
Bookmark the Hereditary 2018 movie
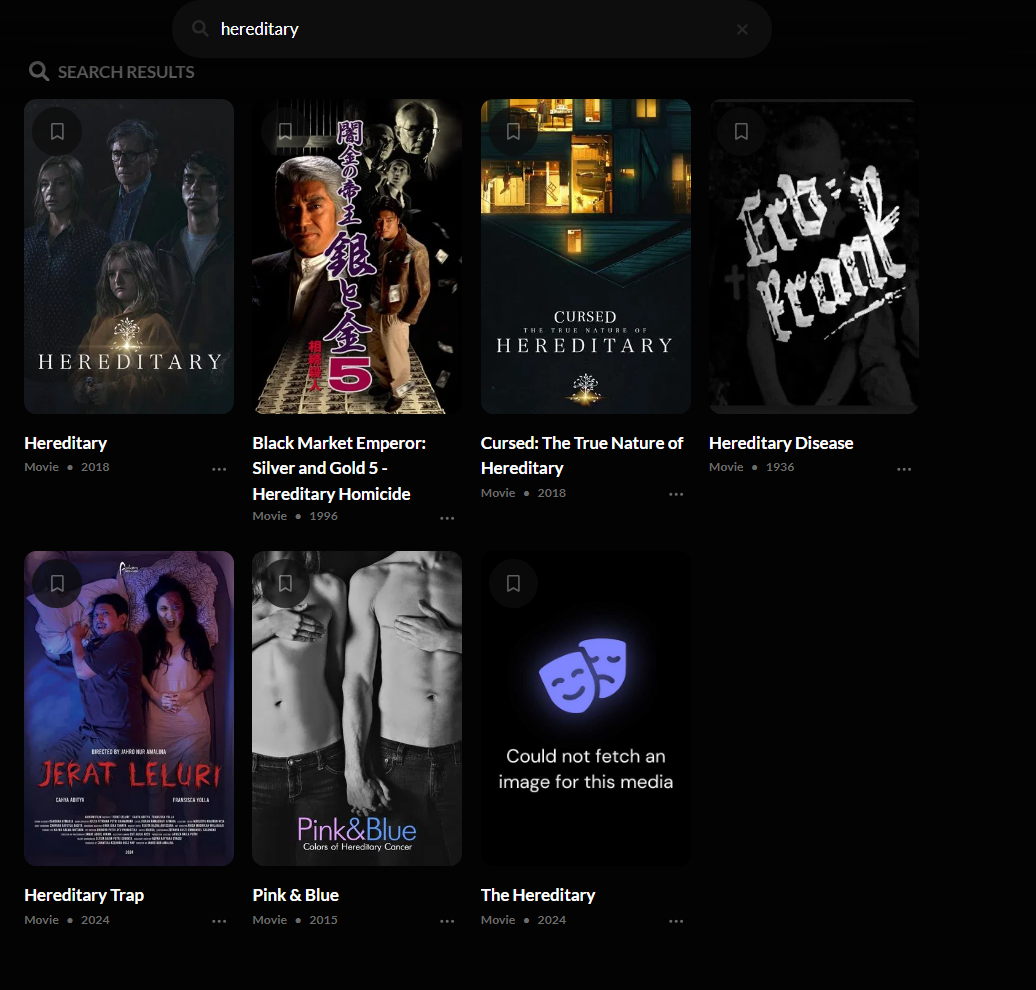[57, 132]
